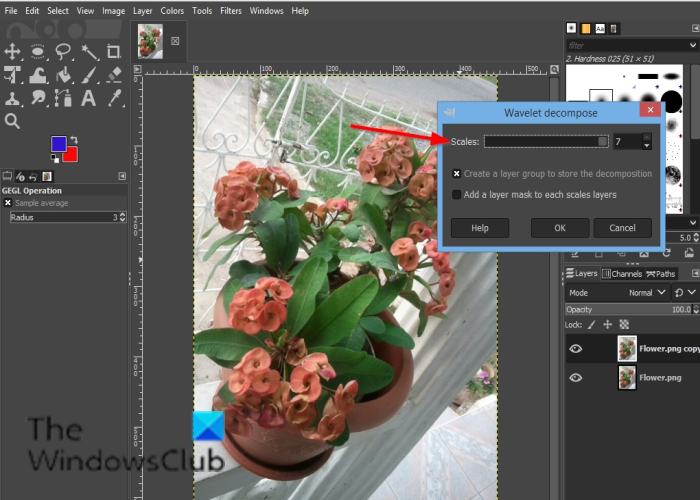Switch to the Channels tab
The height and width of the screenshot is (500, 700).
[x=620, y=273]
